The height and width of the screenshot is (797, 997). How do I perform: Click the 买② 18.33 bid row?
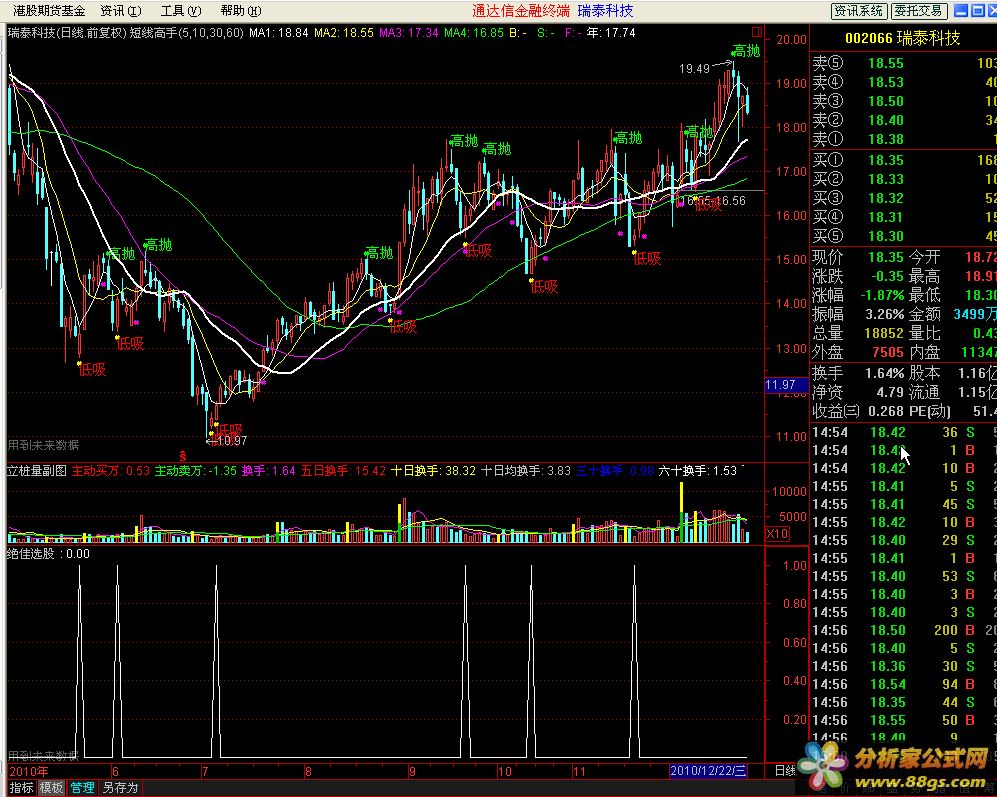pos(904,179)
